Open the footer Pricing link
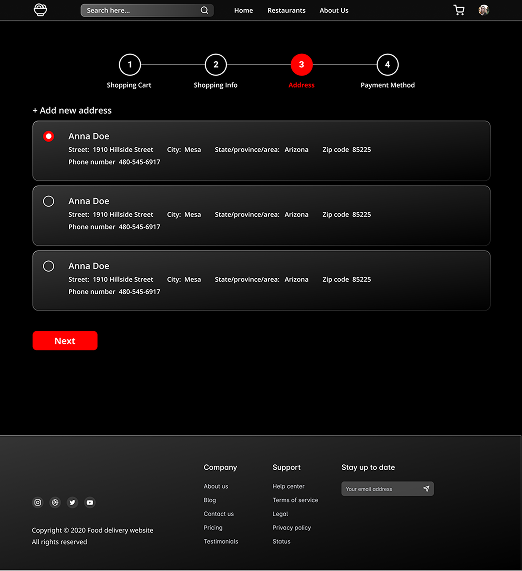The image size is (522, 571). [x=213, y=528]
